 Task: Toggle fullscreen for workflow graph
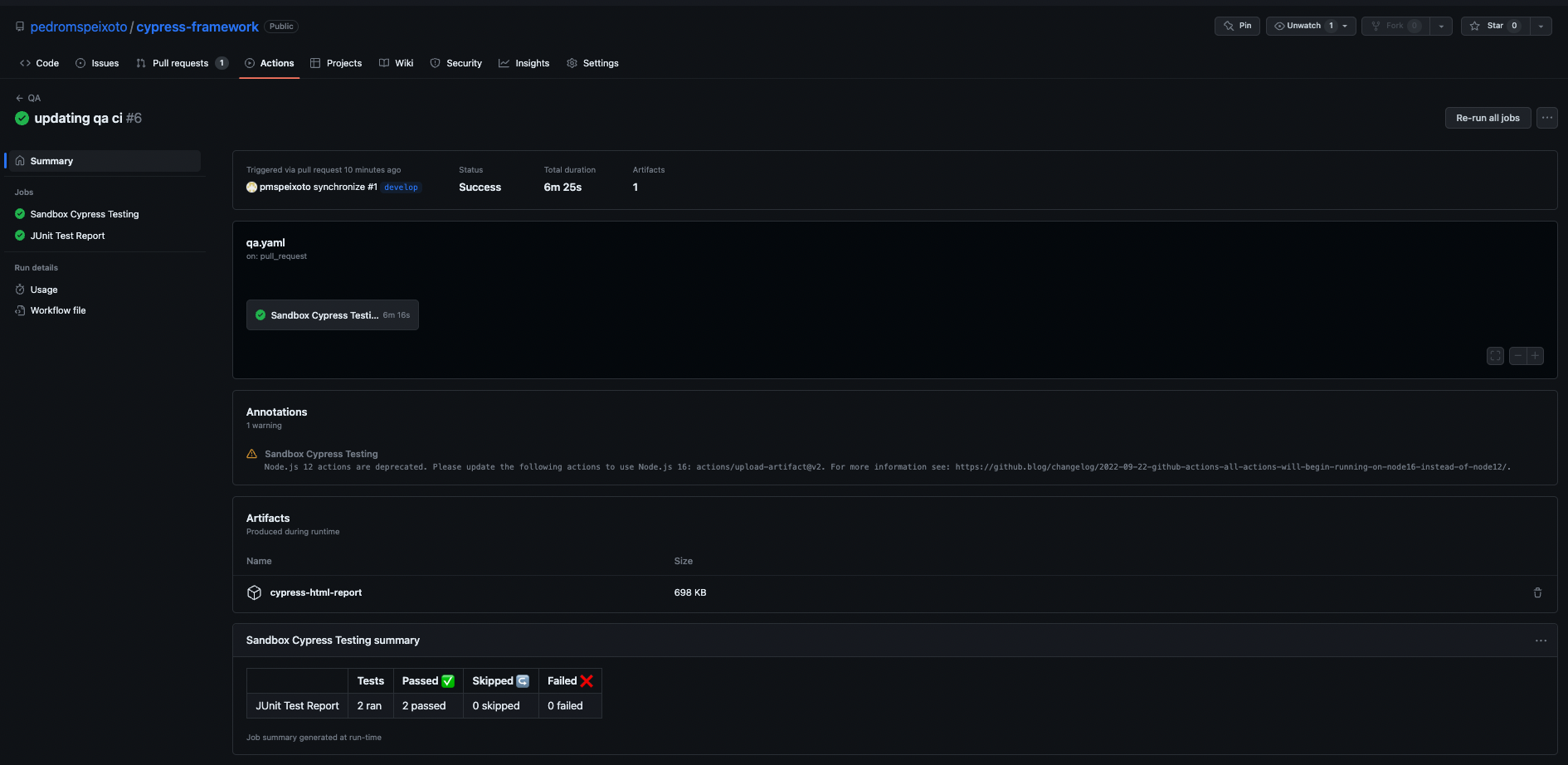(x=1495, y=356)
